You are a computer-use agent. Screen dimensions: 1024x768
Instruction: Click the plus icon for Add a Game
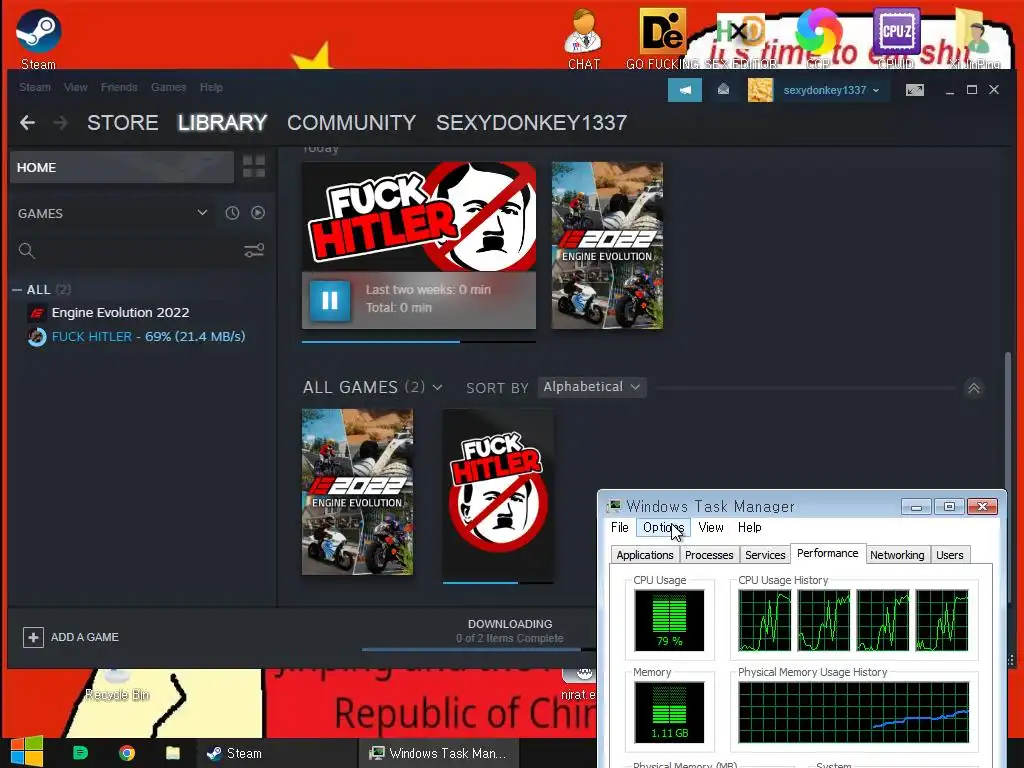33,637
